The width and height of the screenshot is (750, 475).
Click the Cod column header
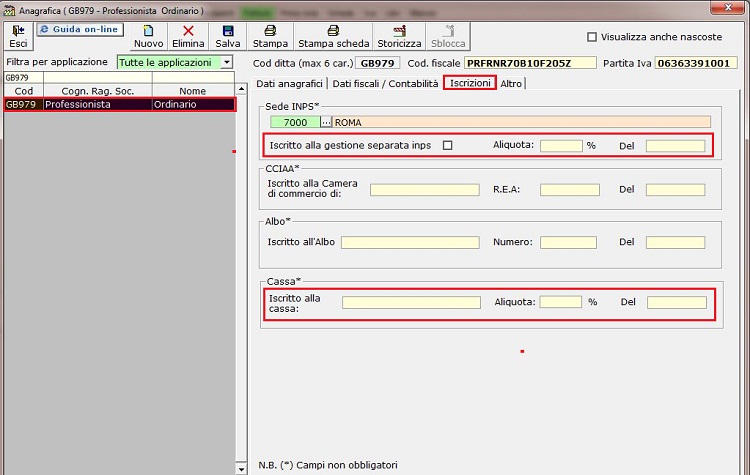(x=23, y=91)
